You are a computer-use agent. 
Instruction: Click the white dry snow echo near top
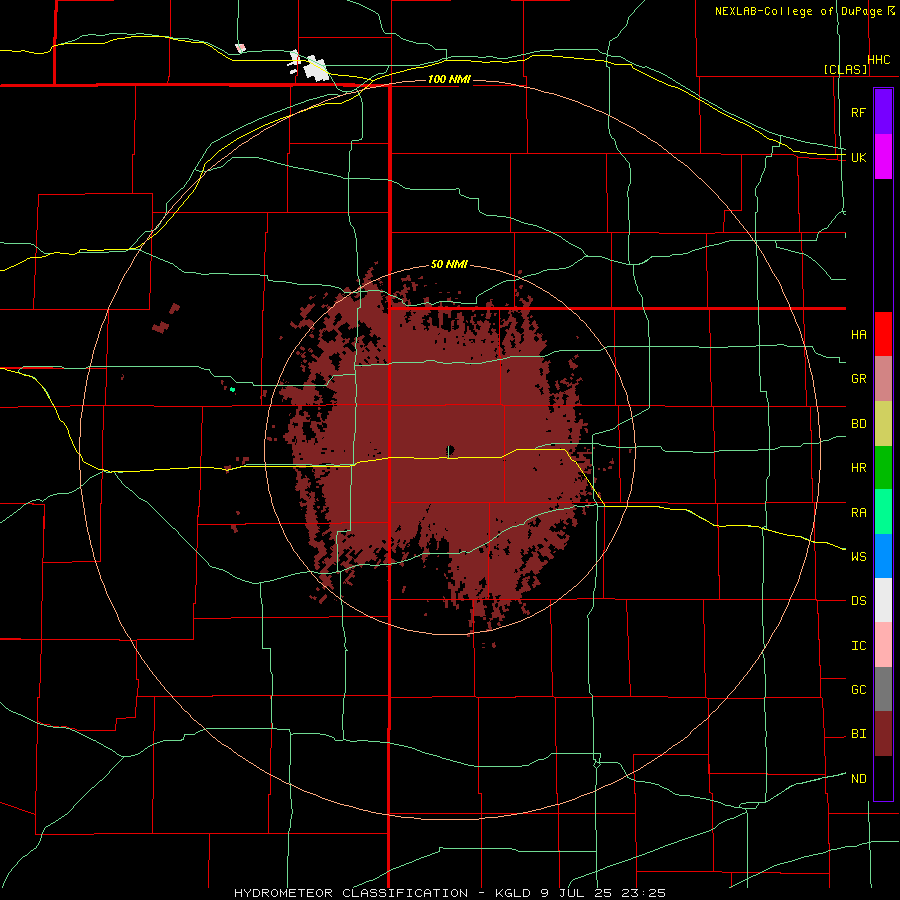pos(315,69)
